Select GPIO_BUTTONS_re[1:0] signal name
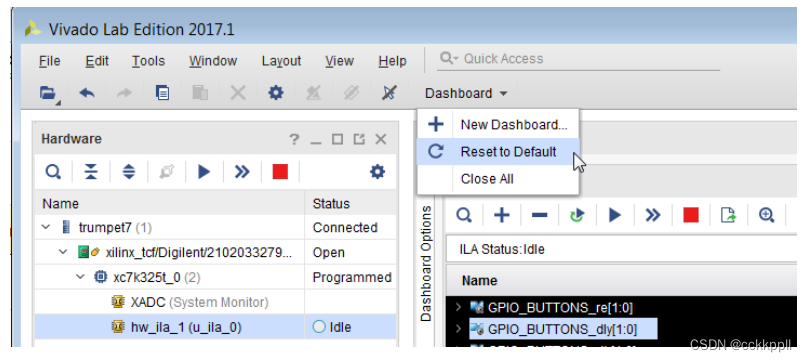This screenshot has width=807, height=362. (560, 308)
